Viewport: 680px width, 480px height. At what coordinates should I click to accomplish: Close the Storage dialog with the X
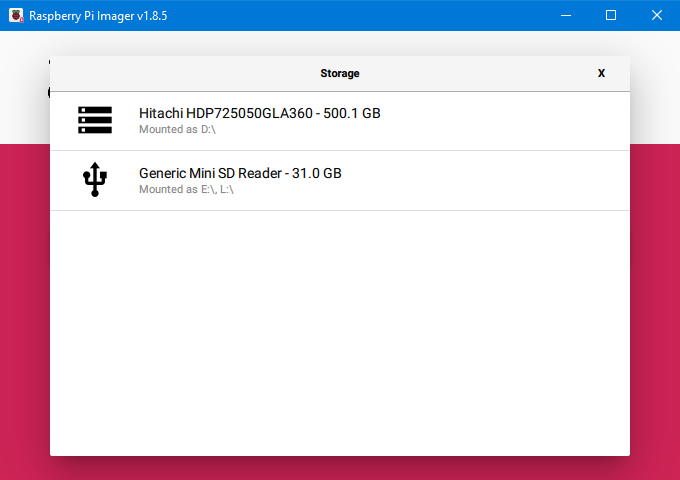[x=601, y=73]
